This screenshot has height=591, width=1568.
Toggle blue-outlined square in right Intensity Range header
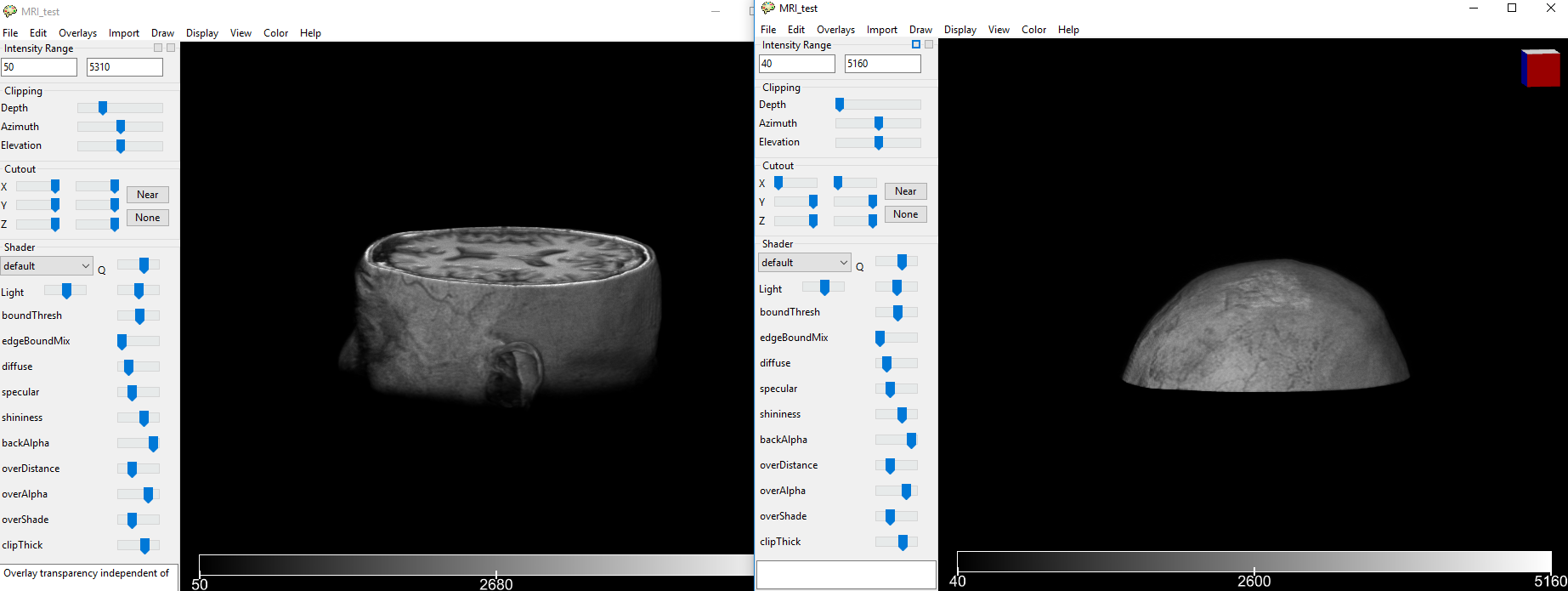(x=916, y=44)
